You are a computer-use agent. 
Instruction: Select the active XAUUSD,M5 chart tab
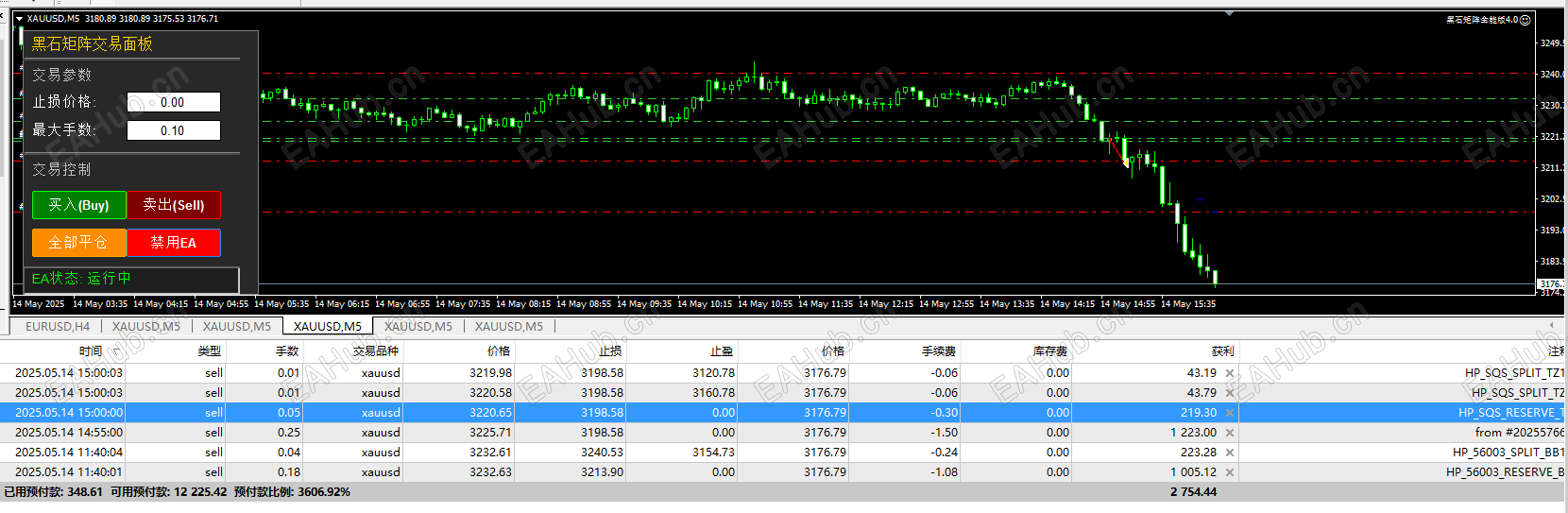pos(328,326)
